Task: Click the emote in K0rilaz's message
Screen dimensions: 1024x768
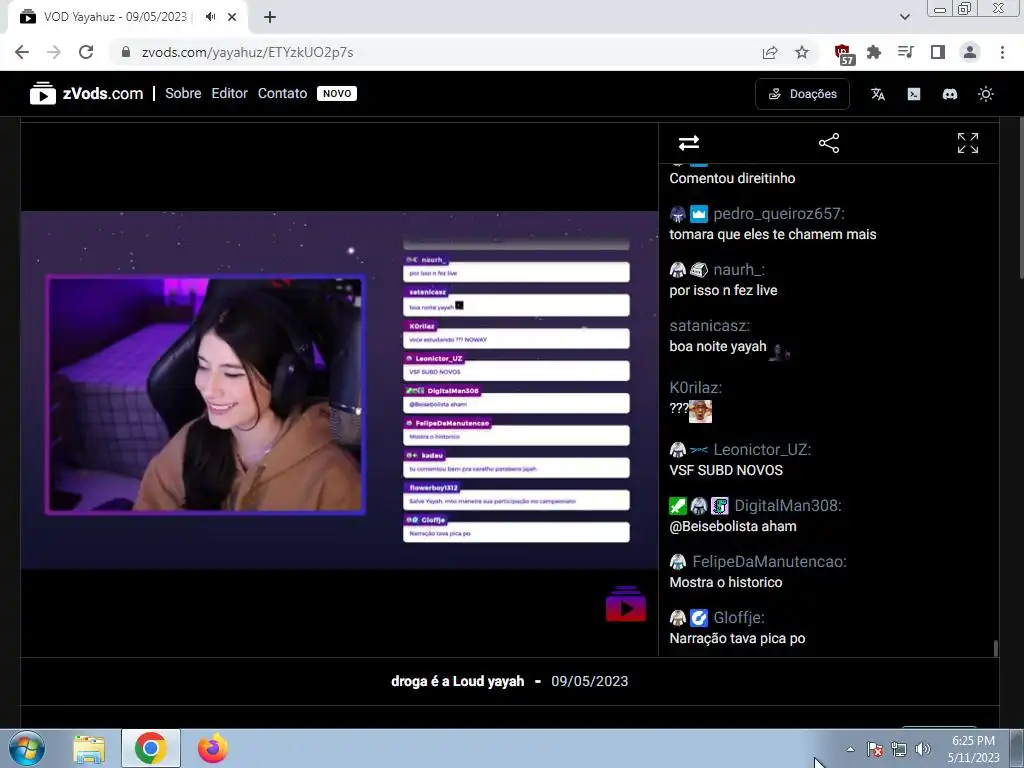Action: (x=700, y=411)
